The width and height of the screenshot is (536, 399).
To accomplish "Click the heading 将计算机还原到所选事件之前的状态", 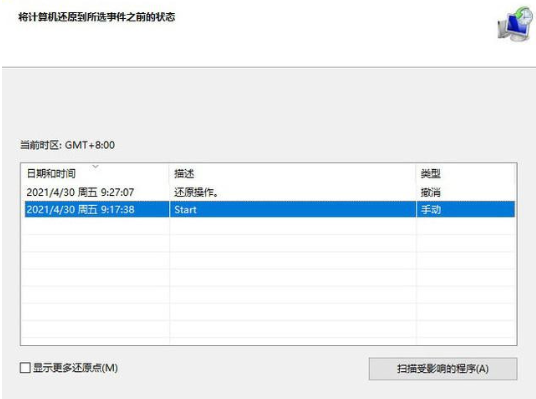I will point(97,17).
